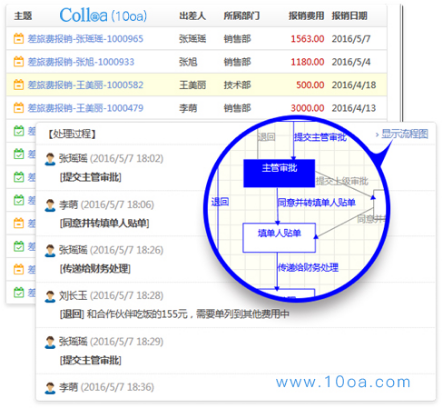Sort by 报销日期 column header
The height and width of the screenshot is (408, 442).
click(349, 15)
